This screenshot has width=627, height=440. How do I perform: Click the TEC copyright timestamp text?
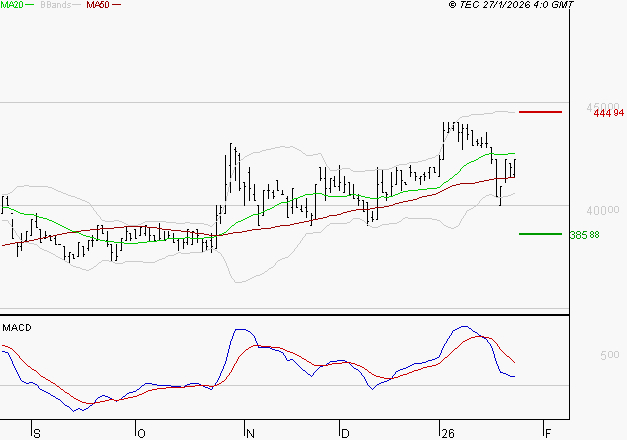511,5
